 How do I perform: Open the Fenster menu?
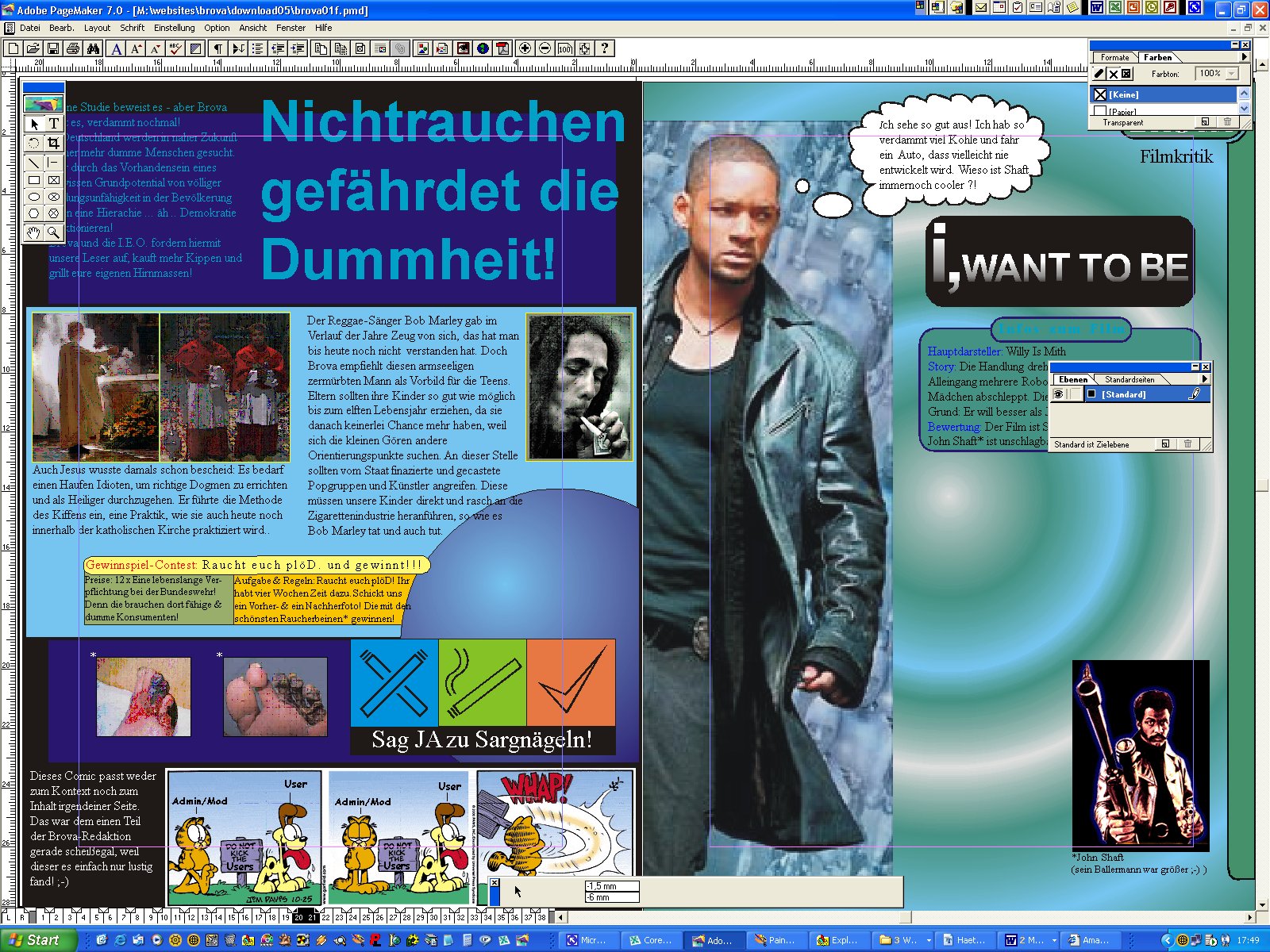[x=291, y=28]
